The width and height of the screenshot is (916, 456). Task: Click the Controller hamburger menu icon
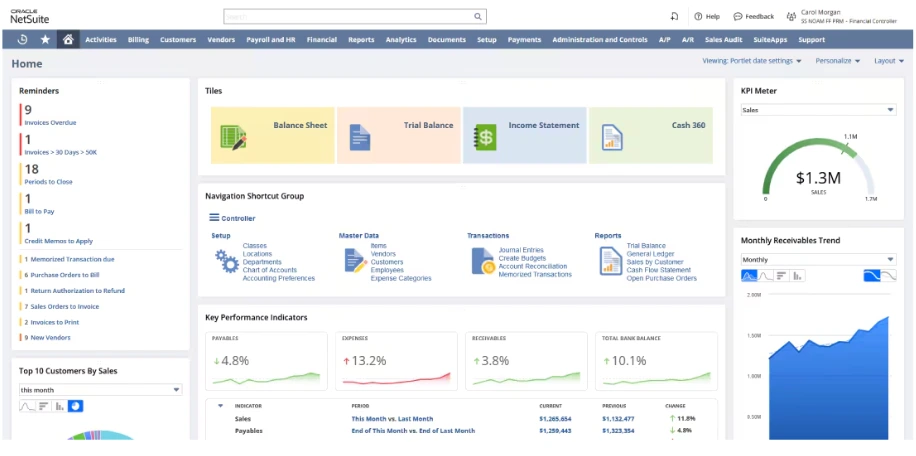click(x=214, y=218)
